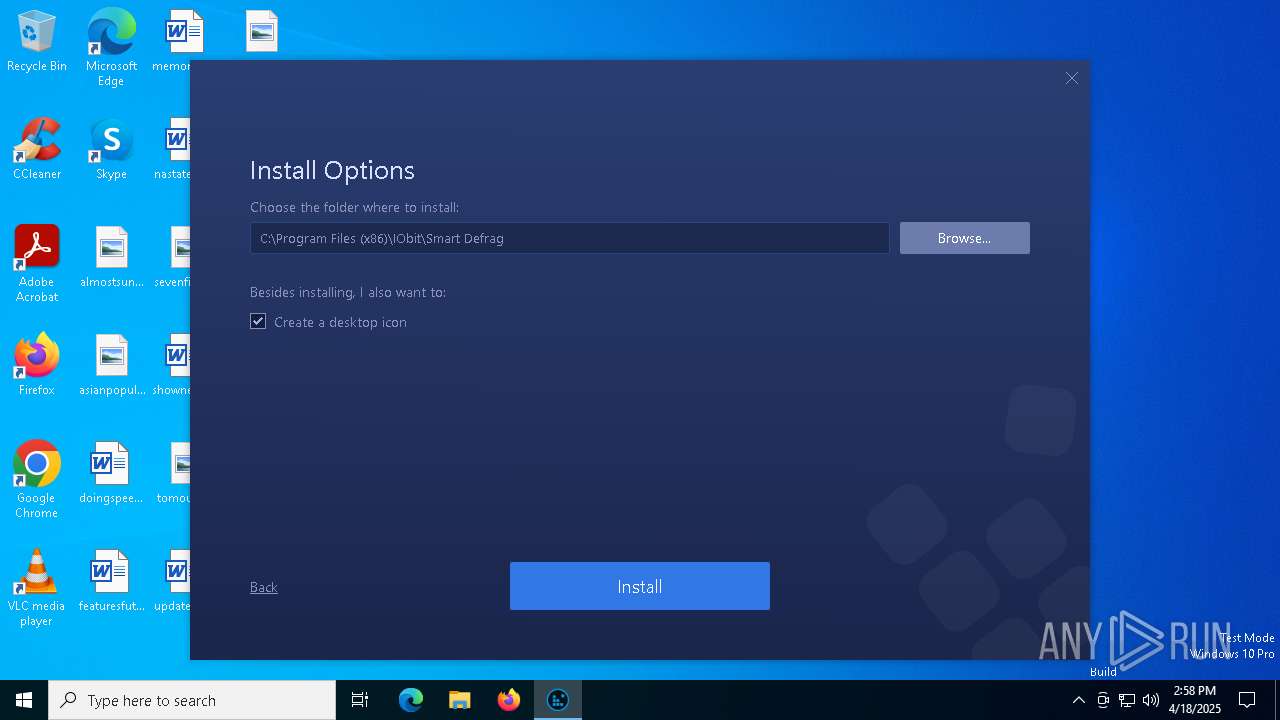Open Firefox from taskbar
1280x720 pixels.
[509, 700]
